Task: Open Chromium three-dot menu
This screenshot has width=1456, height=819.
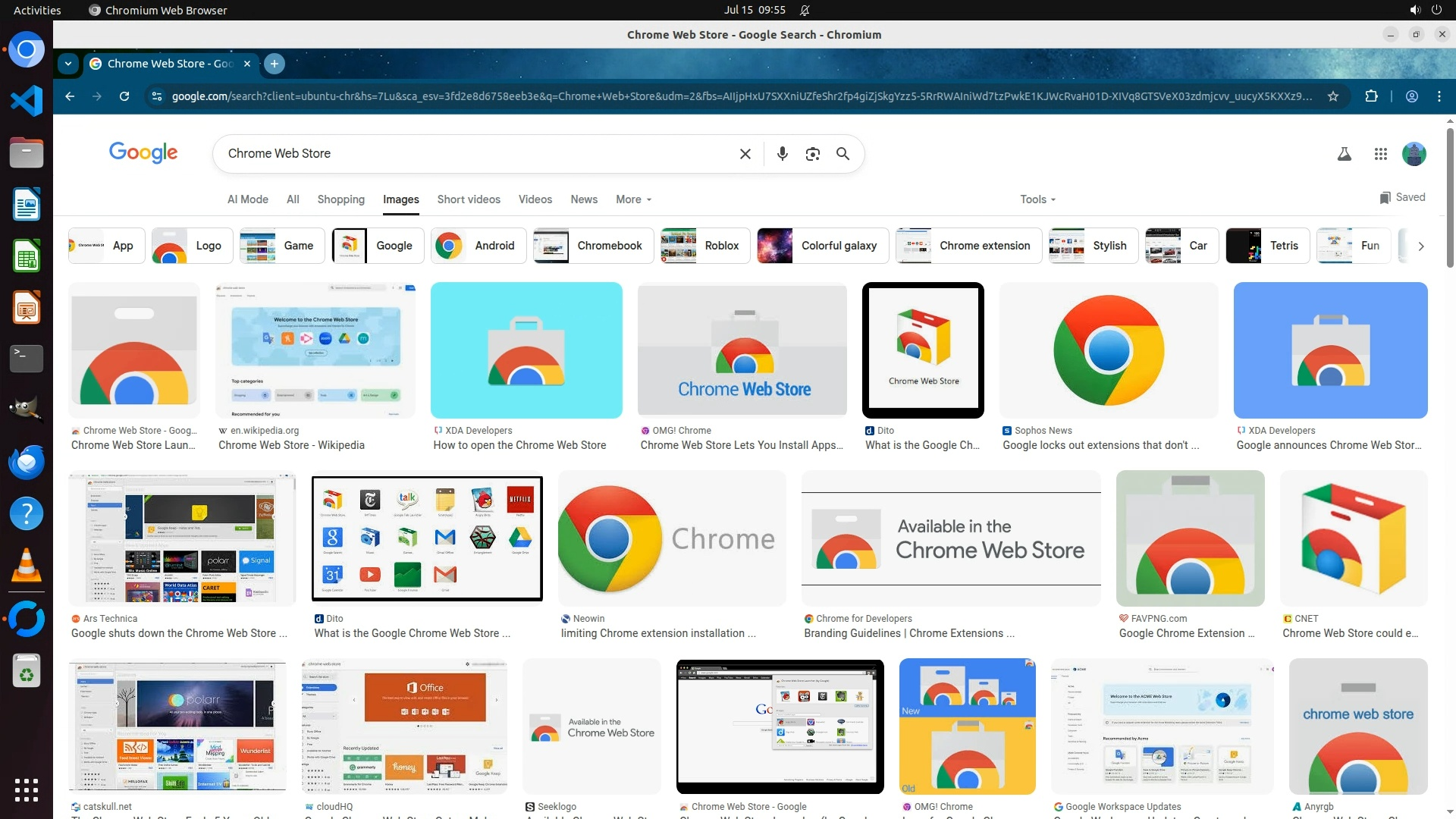Action: point(1439,96)
